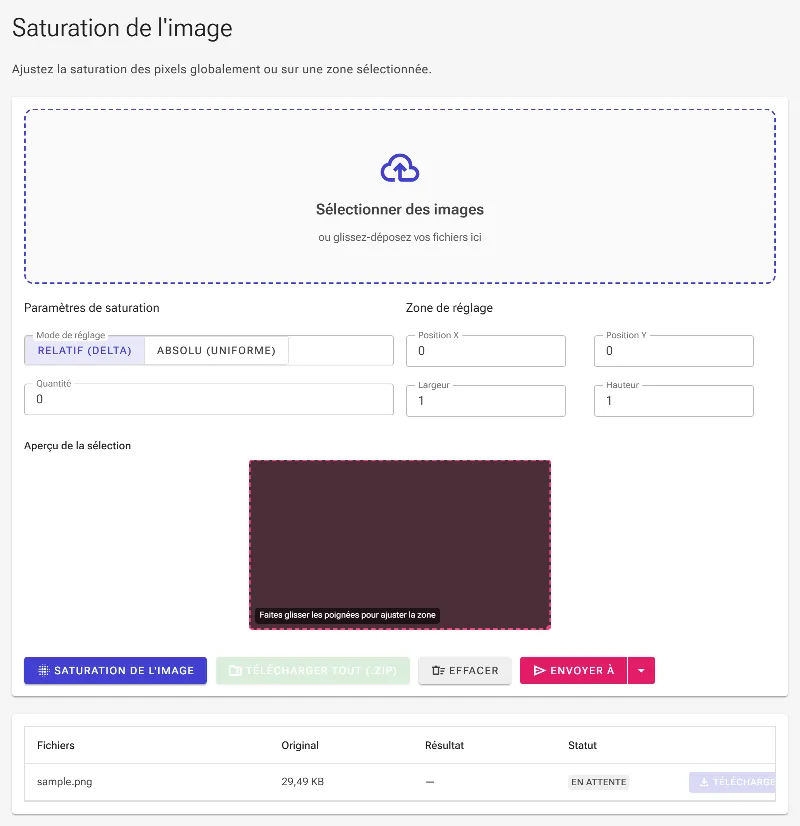Click the Fichiers column header
This screenshot has width=800, height=826.
(56, 745)
